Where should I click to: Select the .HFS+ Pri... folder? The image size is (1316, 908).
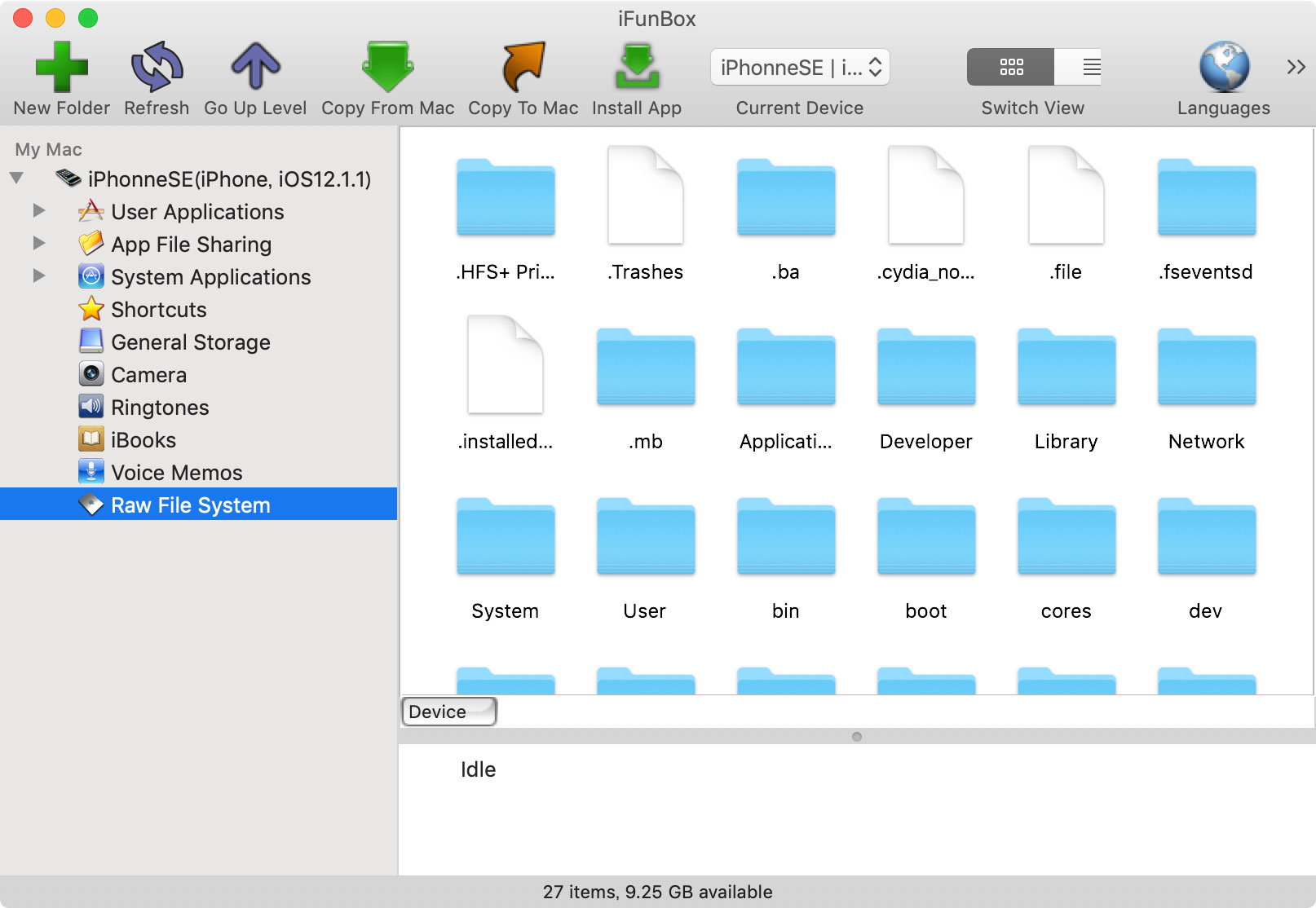click(x=506, y=198)
